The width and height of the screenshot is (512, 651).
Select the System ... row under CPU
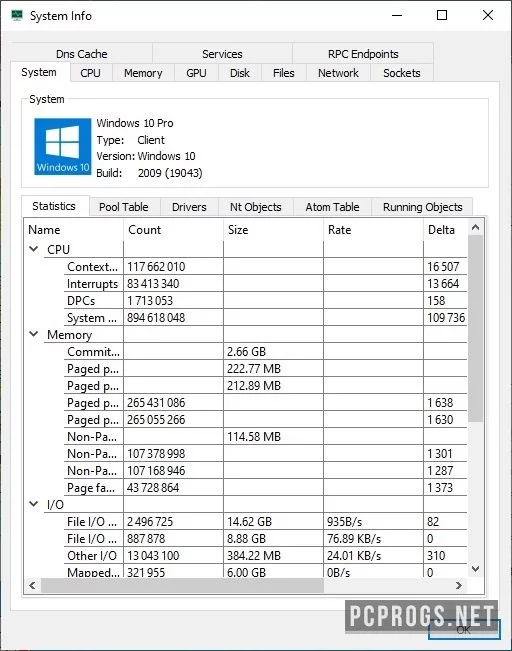pyautogui.click(x=245, y=317)
